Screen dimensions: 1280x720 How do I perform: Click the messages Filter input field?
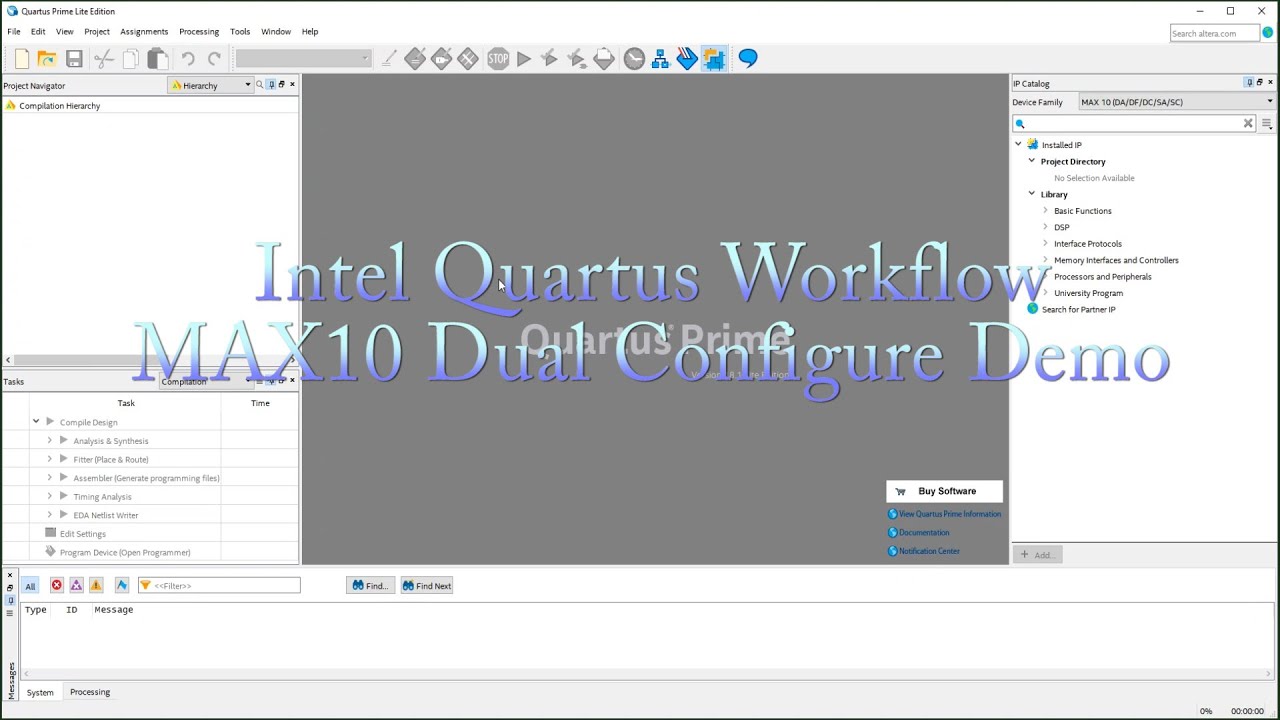click(x=219, y=586)
